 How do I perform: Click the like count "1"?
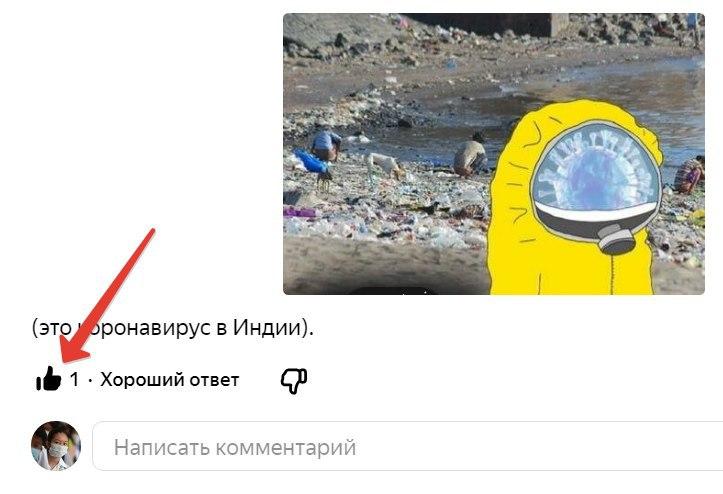[74, 380]
